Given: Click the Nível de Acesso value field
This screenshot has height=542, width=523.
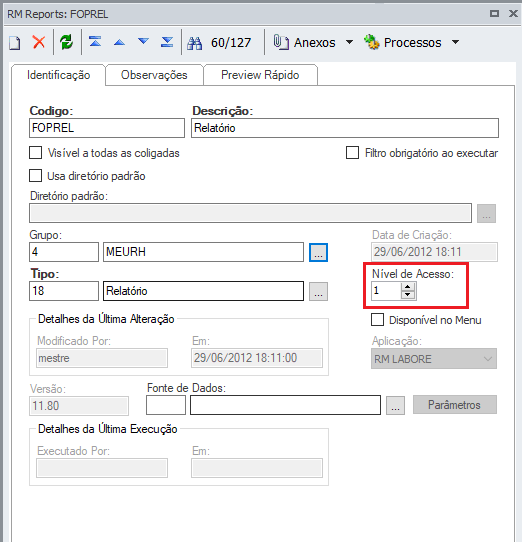Looking at the screenshot, I should (386, 291).
